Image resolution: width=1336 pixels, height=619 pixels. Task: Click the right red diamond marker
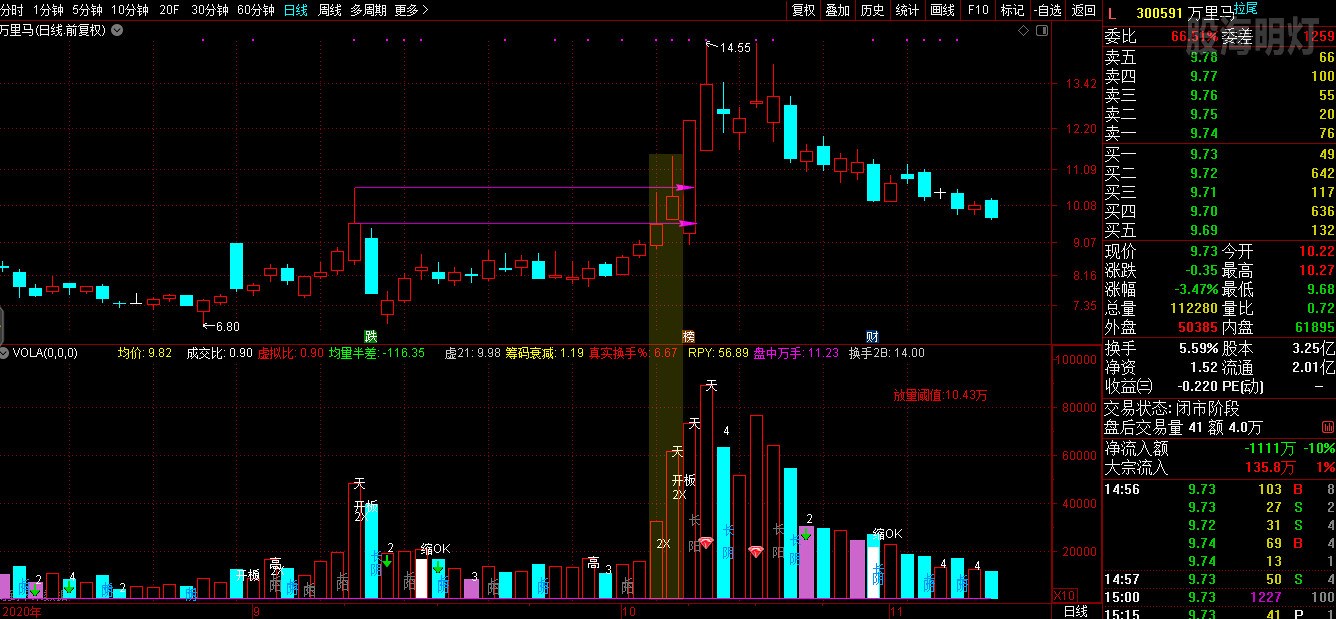pyautogui.click(x=756, y=551)
